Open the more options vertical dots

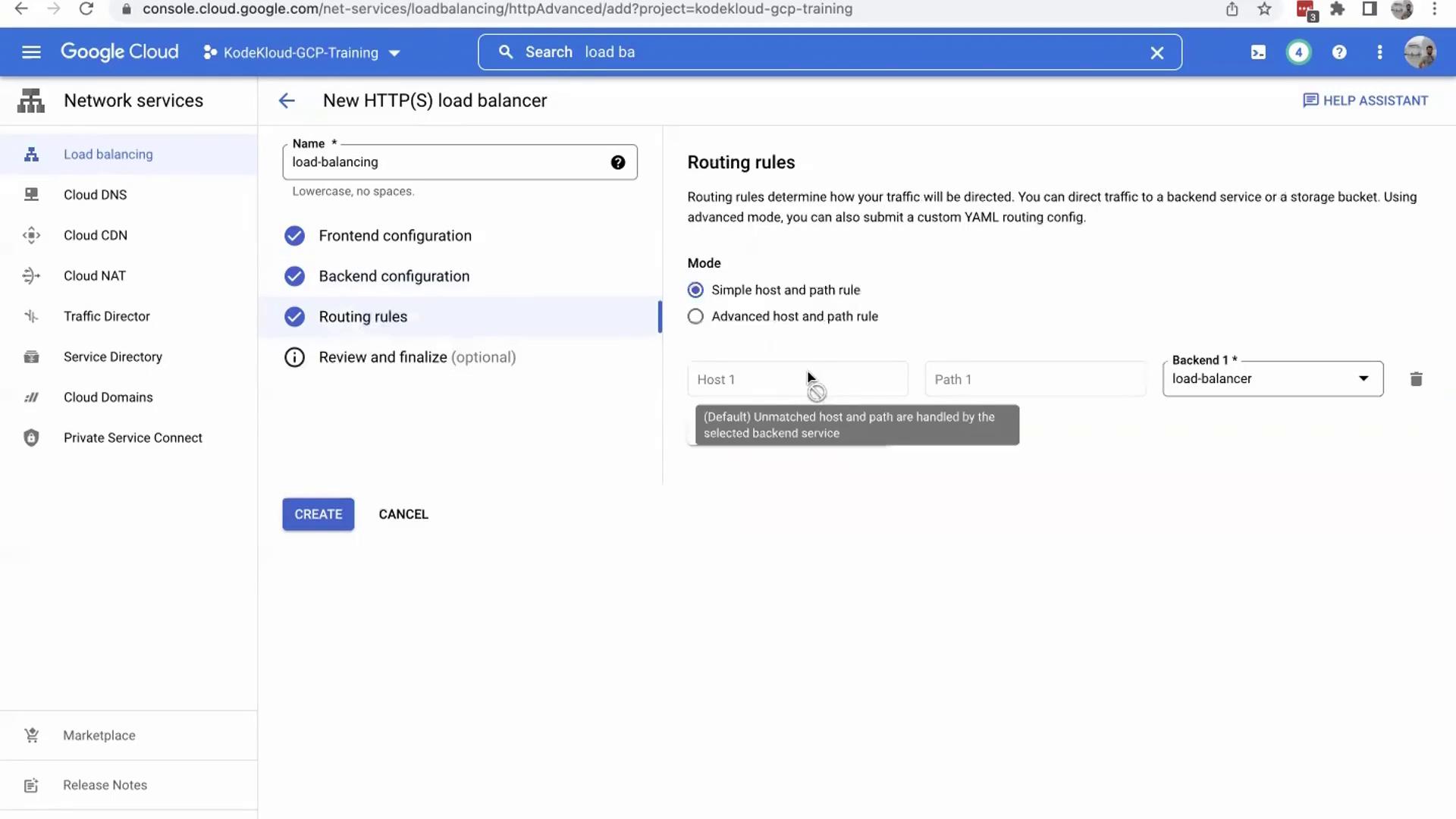(x=1379, y=52)
